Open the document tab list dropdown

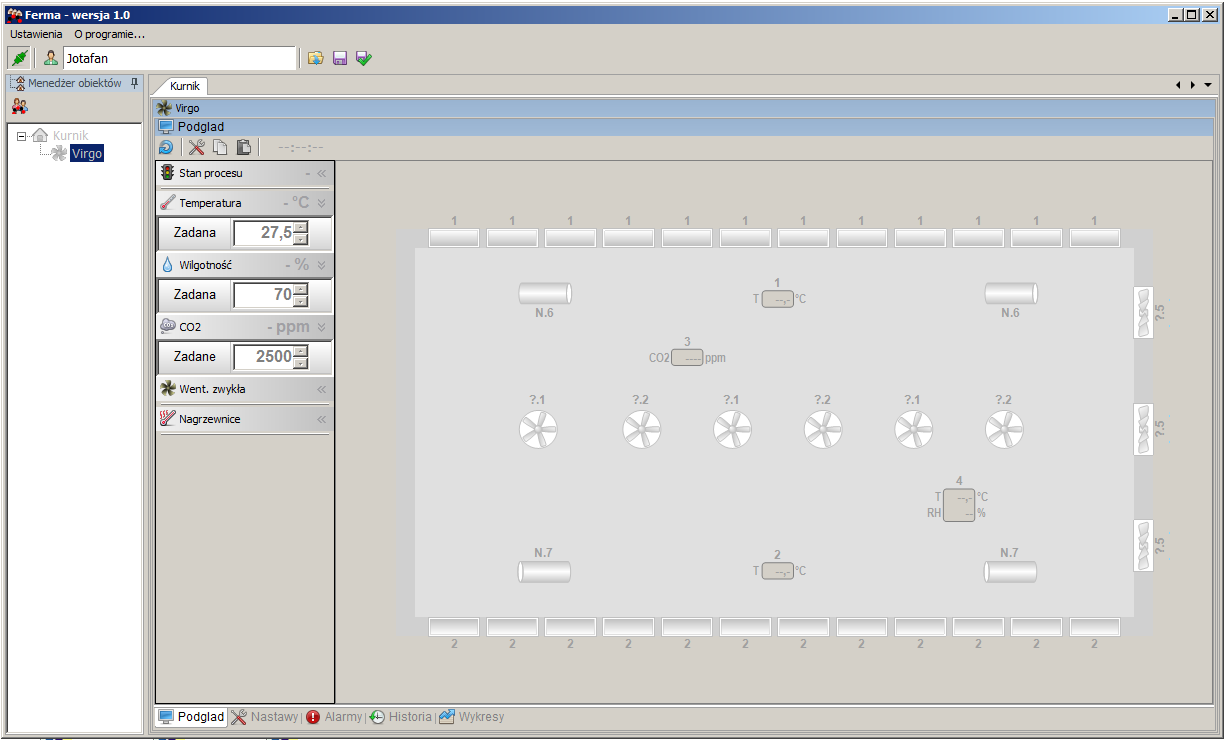pyautogui.click(x=1208, y=85)
